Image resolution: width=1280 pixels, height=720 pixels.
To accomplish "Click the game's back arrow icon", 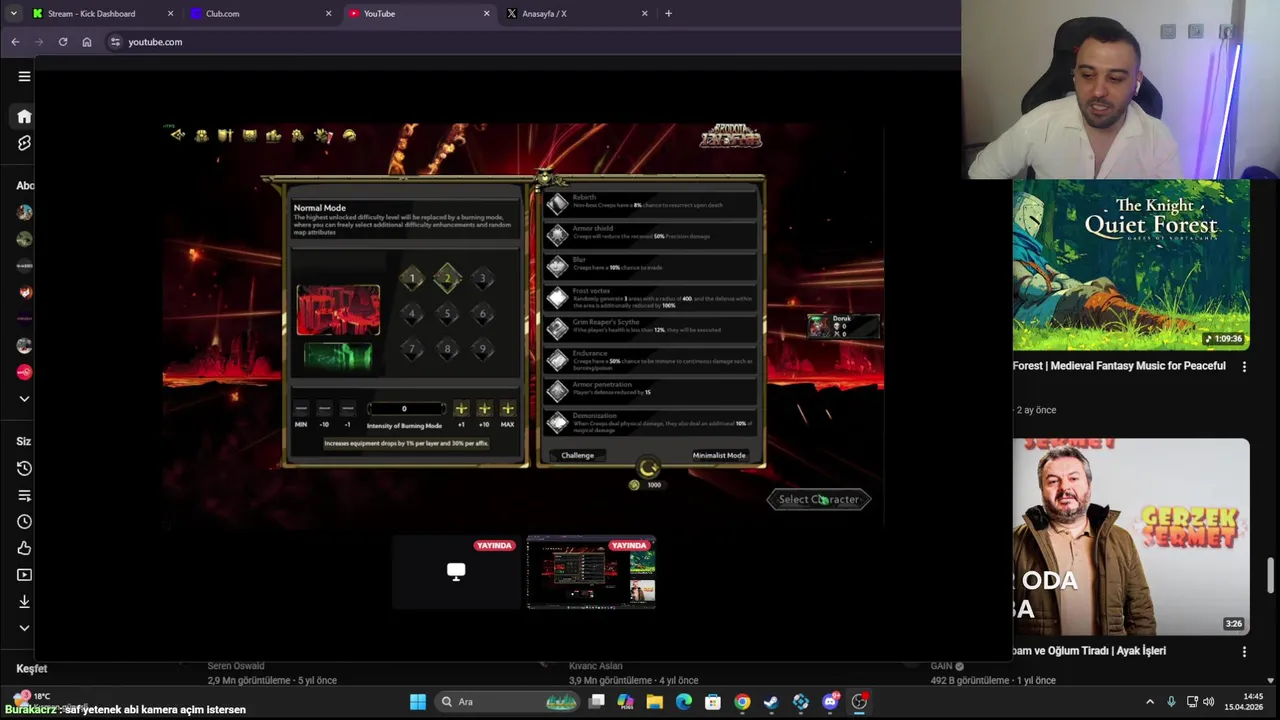I will point(177,135).
